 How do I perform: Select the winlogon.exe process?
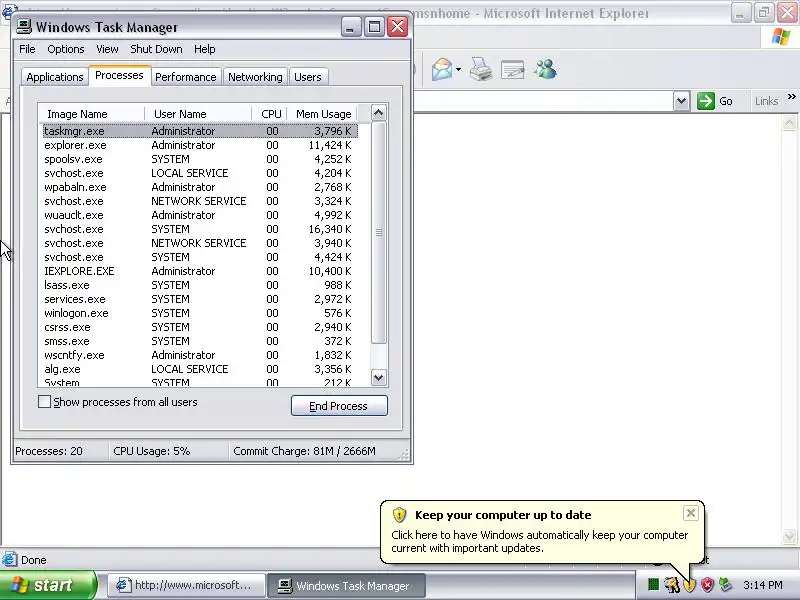[201, 313]
